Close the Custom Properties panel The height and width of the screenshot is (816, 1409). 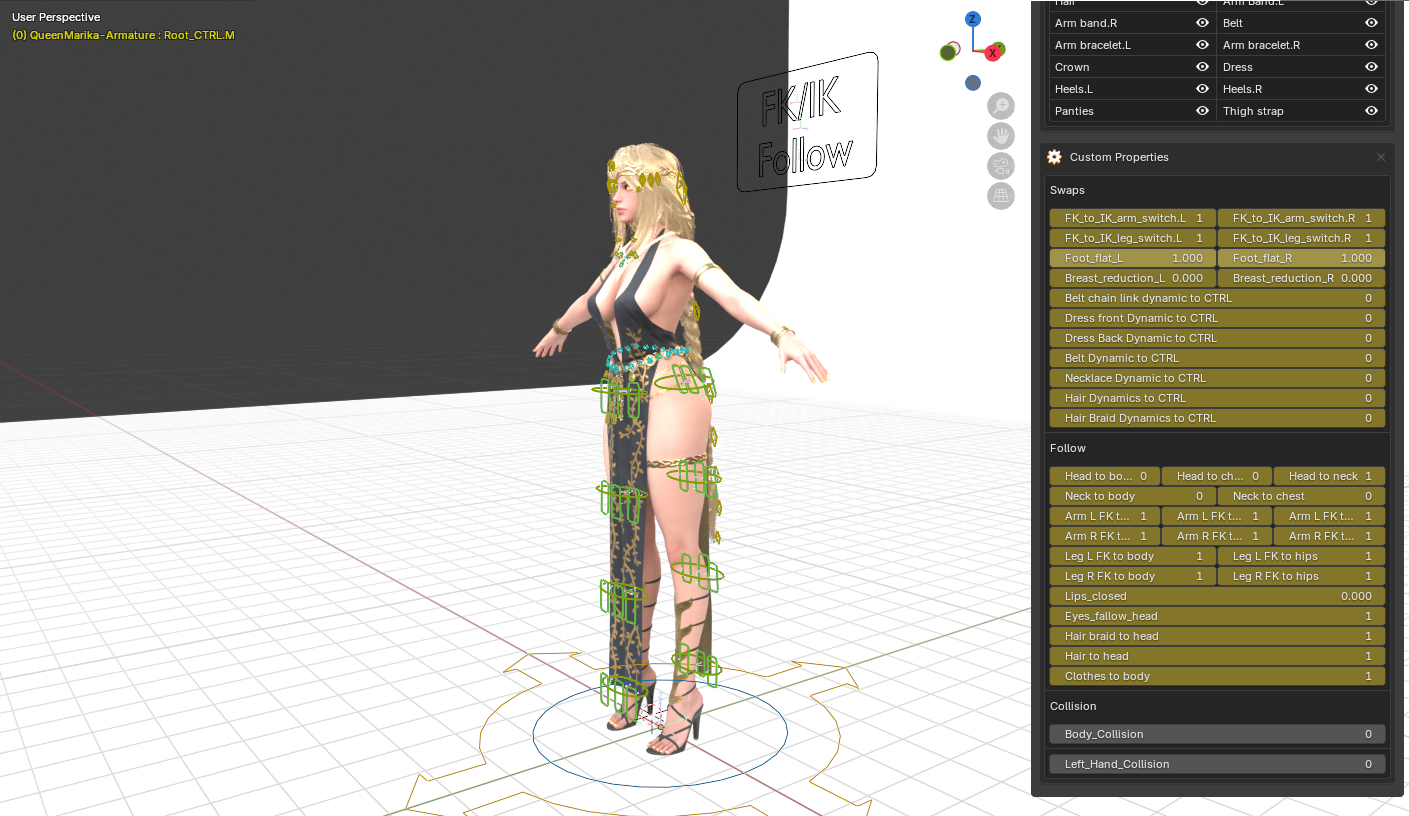coord(1381,157)
